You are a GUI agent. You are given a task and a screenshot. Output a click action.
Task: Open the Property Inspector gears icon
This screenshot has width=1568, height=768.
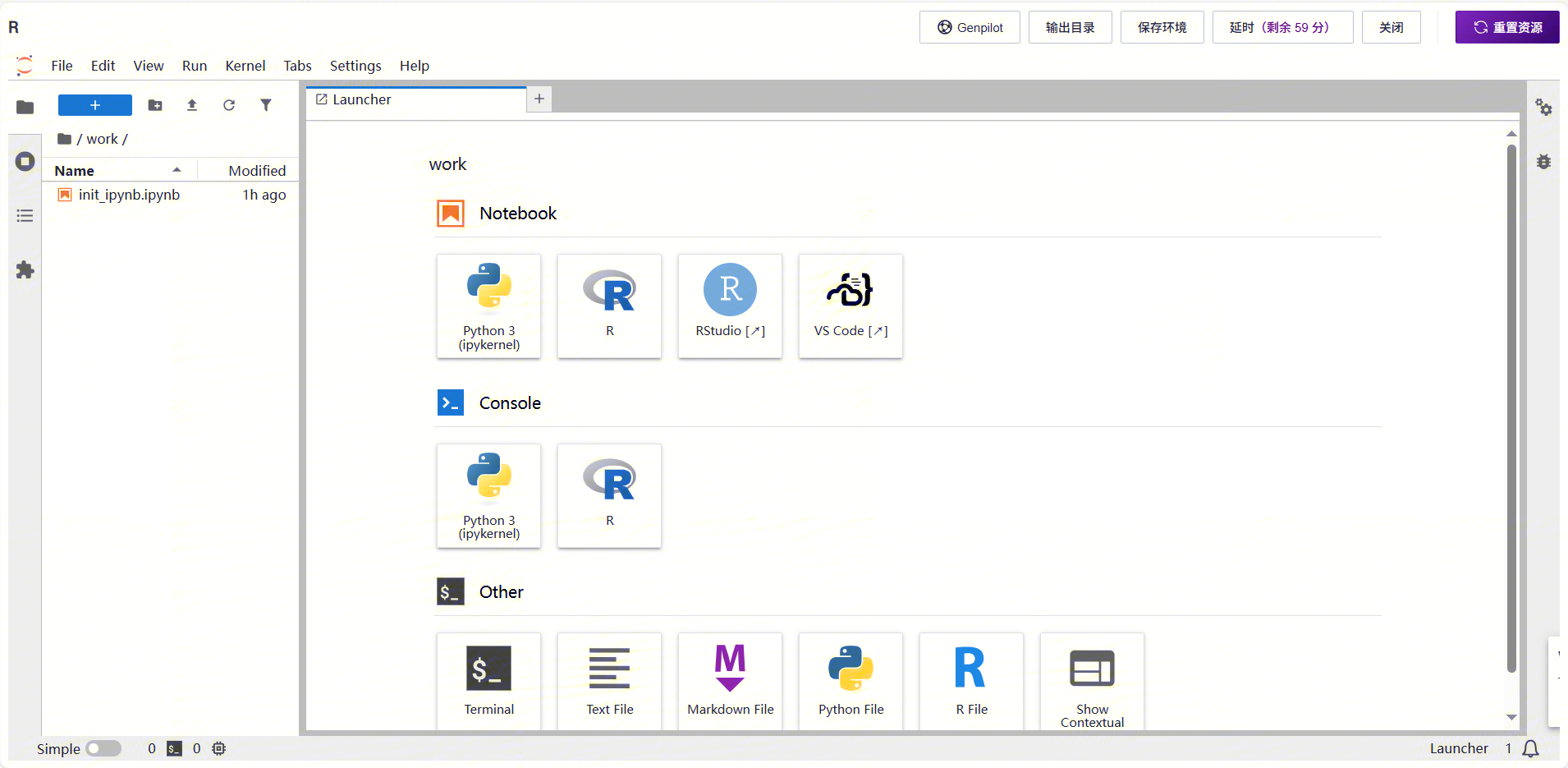(x=1544, y=107)
